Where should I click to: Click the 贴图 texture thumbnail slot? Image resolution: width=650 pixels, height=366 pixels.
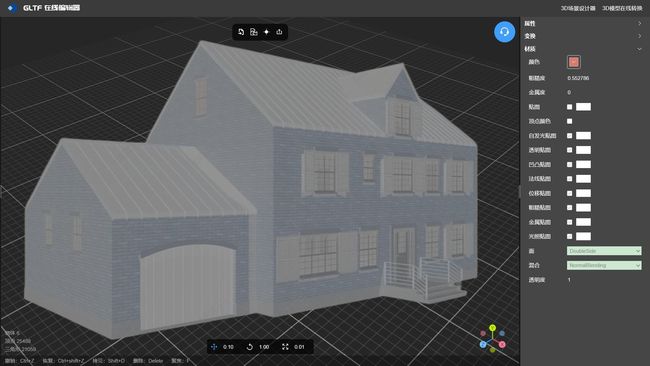[x=583, y=107]
